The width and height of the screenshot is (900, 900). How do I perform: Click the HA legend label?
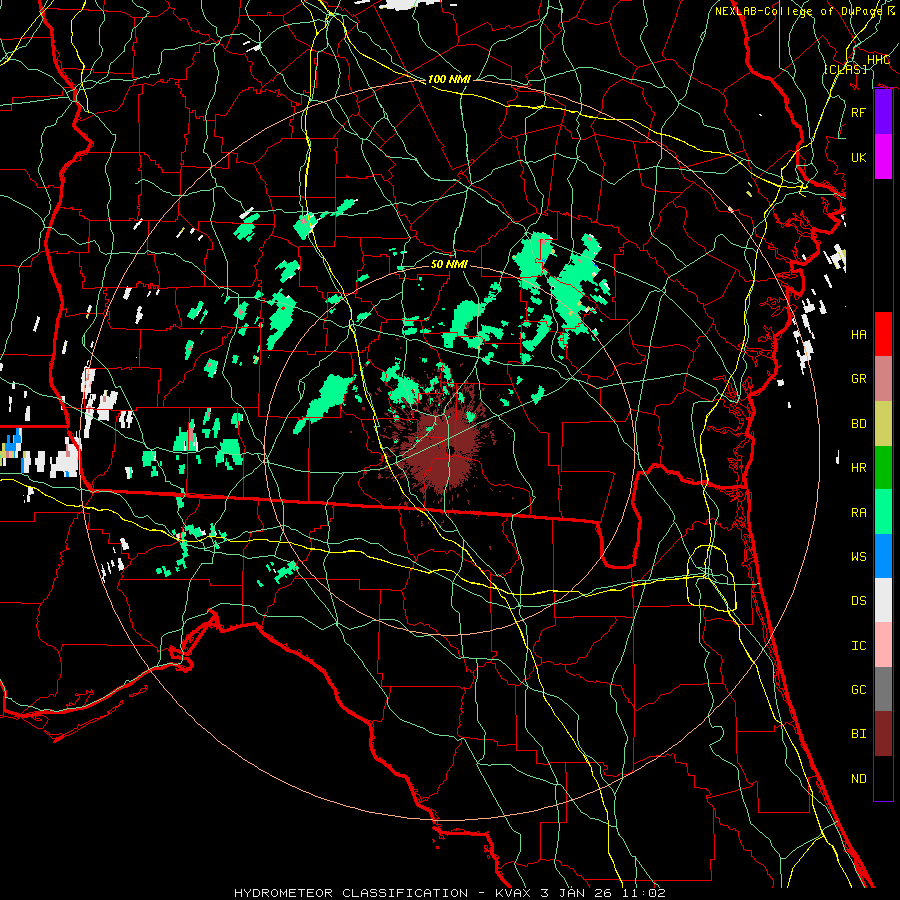(x=858, y=334)
